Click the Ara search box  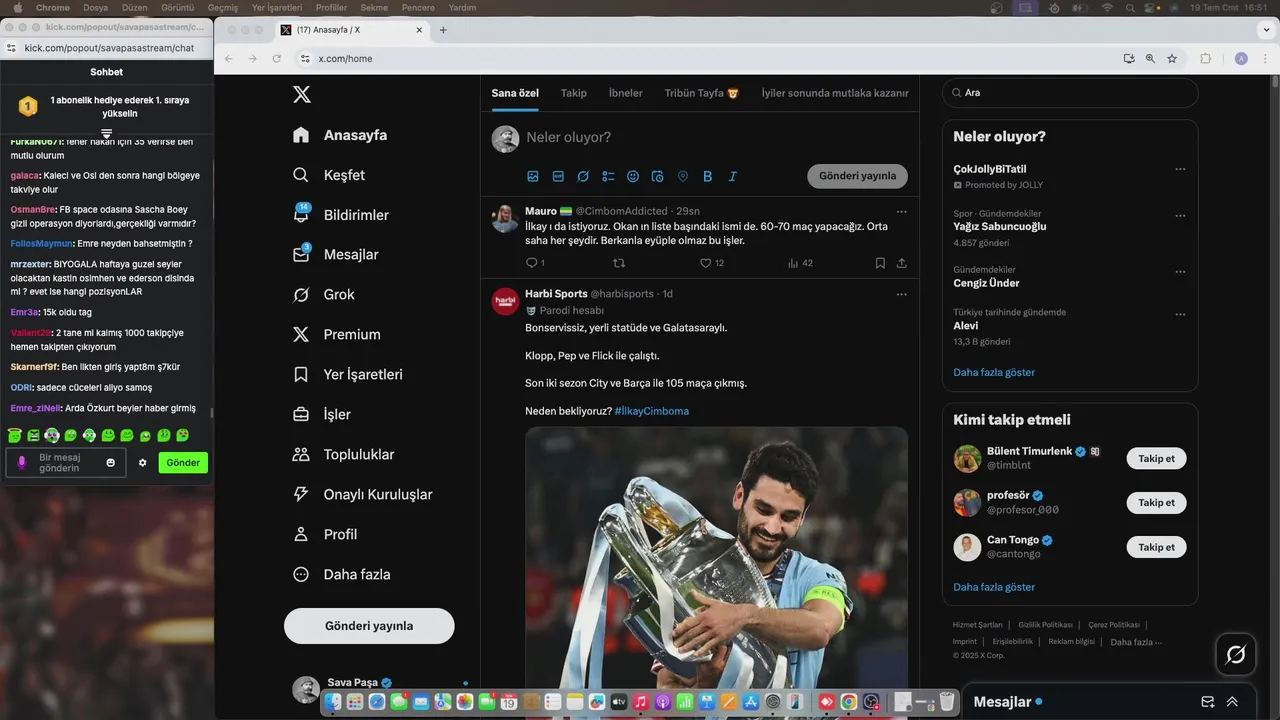pyautogui.click(x=1070, y=93)
